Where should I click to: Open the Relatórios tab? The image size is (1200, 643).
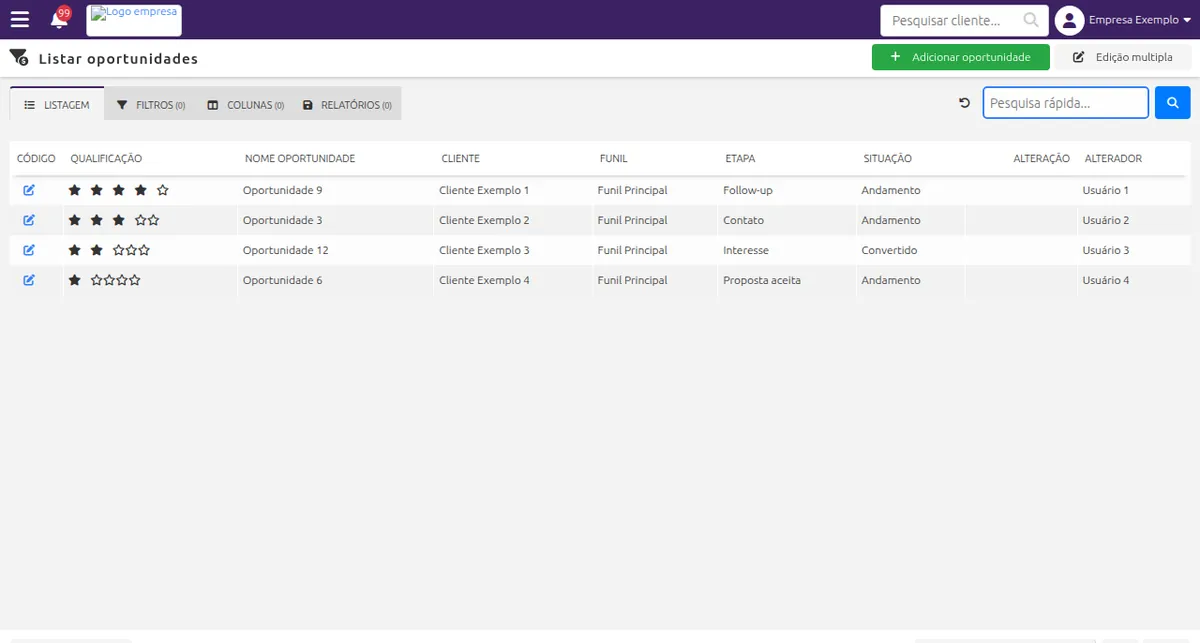pyautogui.click(x=346, y=105)
